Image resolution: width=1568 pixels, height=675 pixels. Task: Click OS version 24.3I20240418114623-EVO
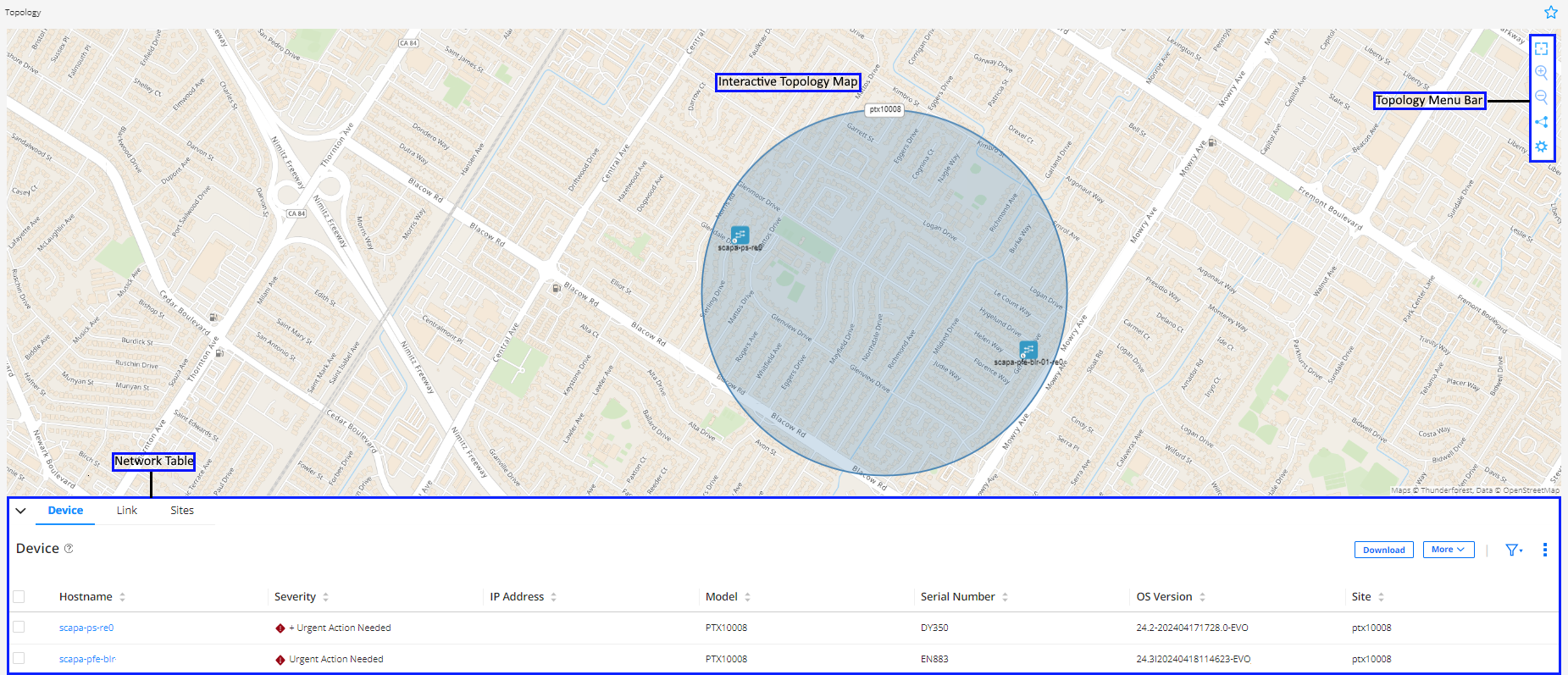pyautogui.click(x=1193, y=659)
